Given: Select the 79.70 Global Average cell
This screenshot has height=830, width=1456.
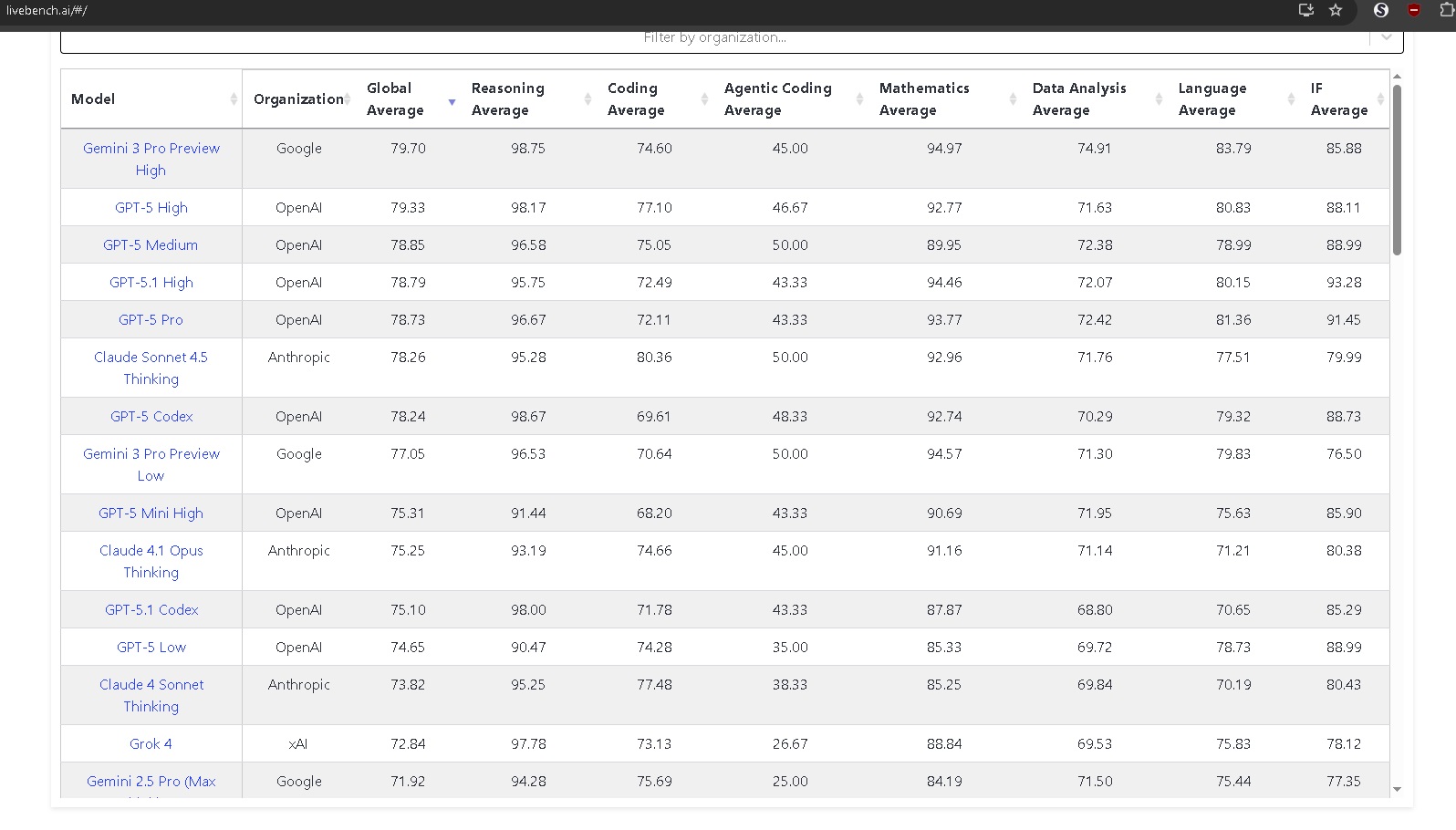Looking at the screenshot, I should [408, 149].
